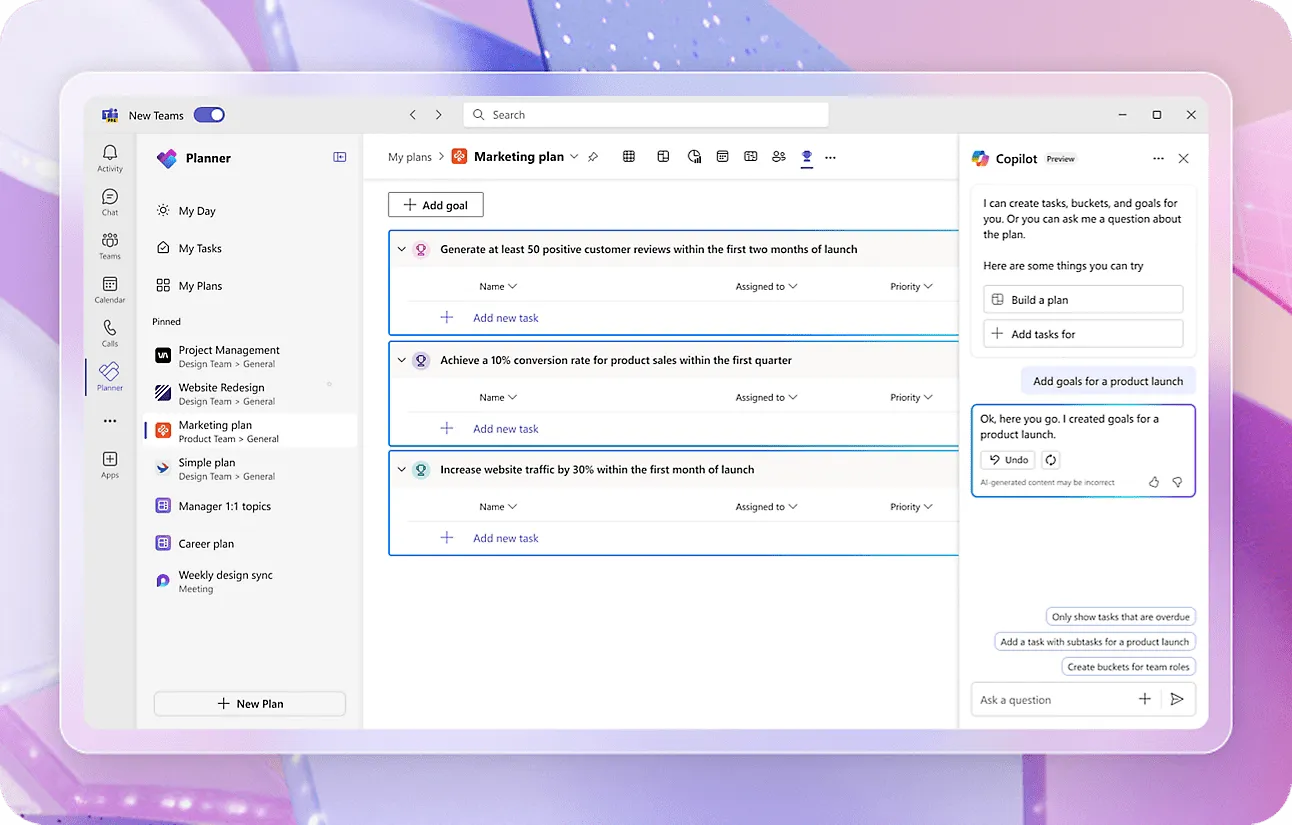The width and height of the screenshot is (1292, 825).
Task: Open Assigned to dropdown in conversion goal
Action: click(x=767, y=397)
